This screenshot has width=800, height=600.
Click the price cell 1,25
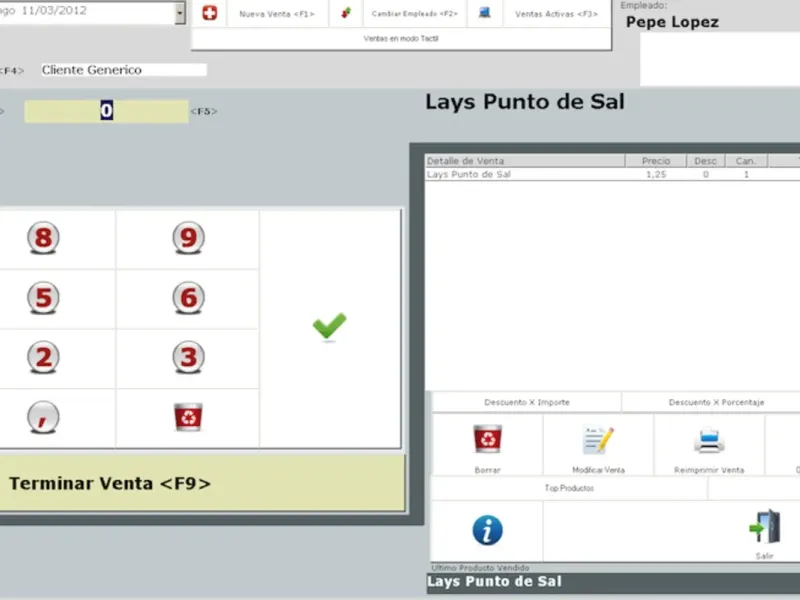[x=656, y=174]
